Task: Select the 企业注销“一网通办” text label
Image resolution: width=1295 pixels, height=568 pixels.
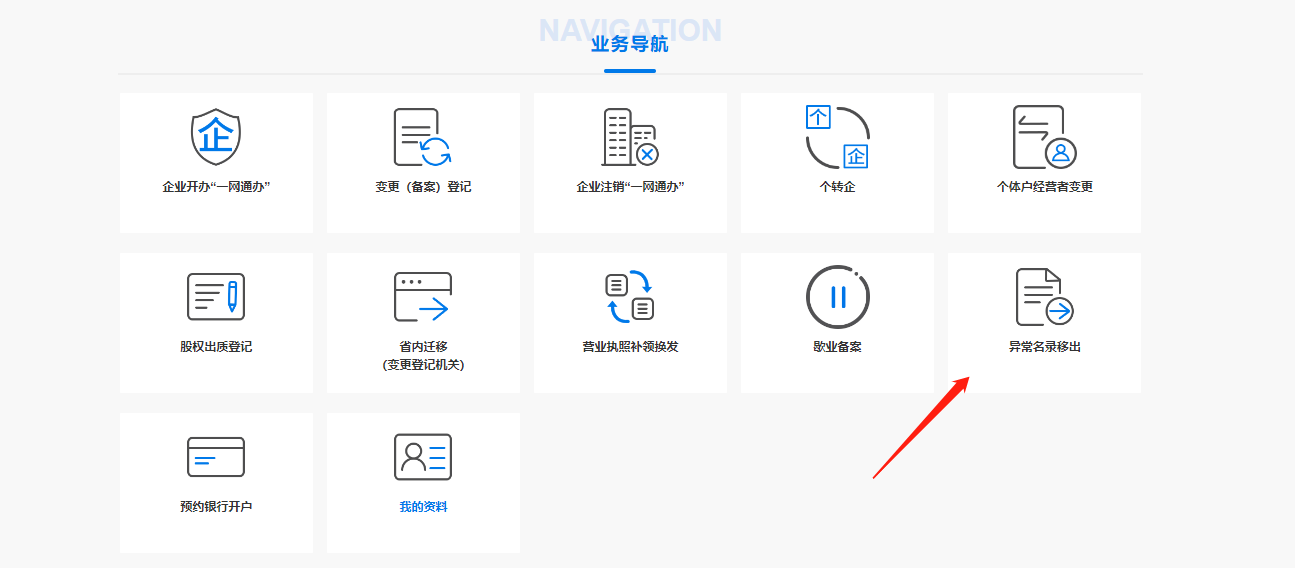Action: click(x=630, y=187)
